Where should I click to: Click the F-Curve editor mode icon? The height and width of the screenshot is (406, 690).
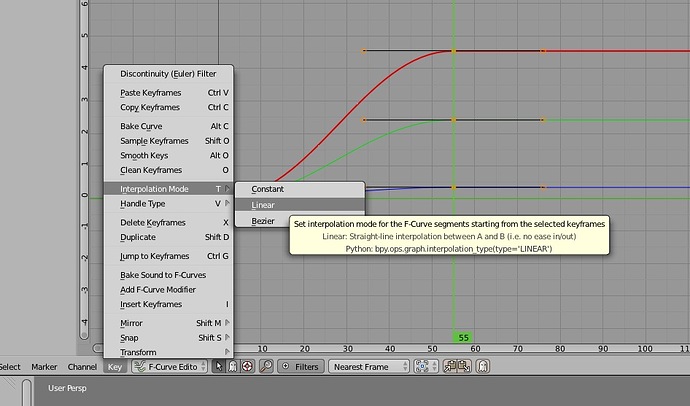pos(139,366)
